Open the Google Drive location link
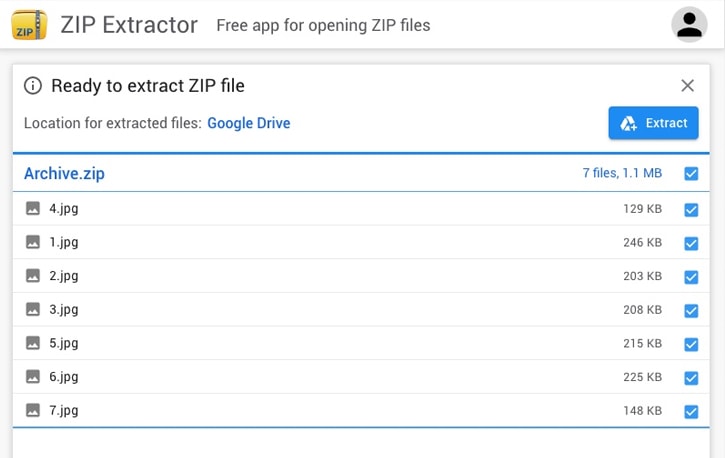725x458 pixels. [249, 124]
